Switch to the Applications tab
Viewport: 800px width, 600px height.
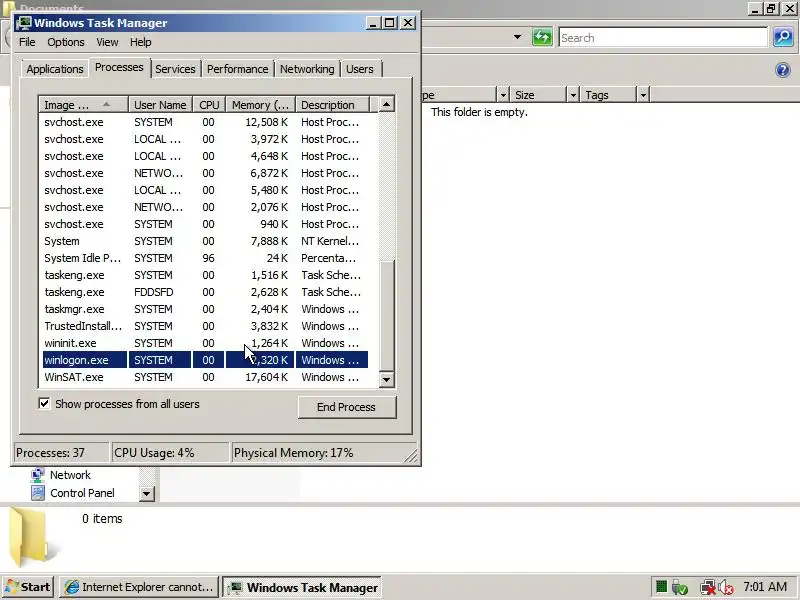(x=55, y=69)
